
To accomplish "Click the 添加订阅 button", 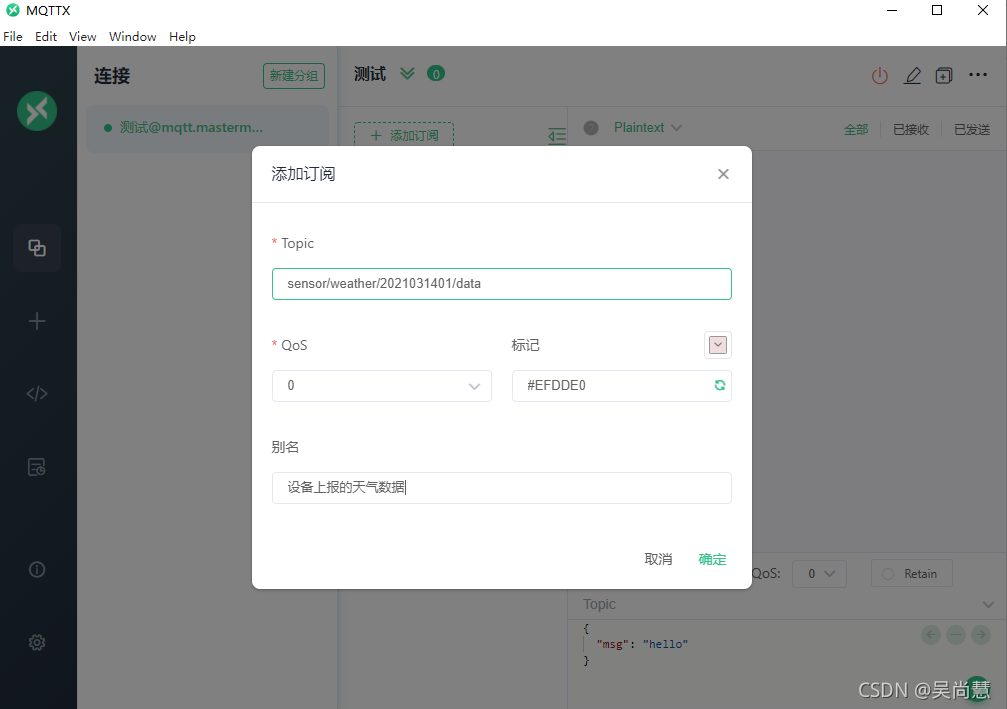I will click(404, 135).
